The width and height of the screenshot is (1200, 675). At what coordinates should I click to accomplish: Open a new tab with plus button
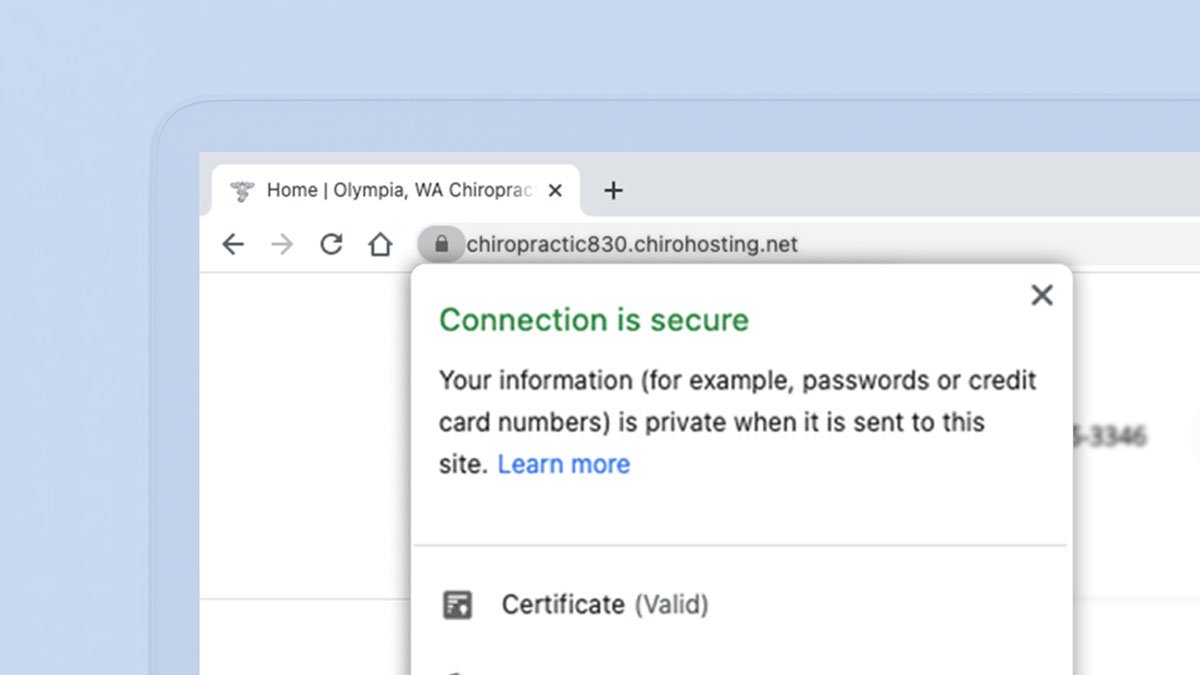click(x=614, y=190)
